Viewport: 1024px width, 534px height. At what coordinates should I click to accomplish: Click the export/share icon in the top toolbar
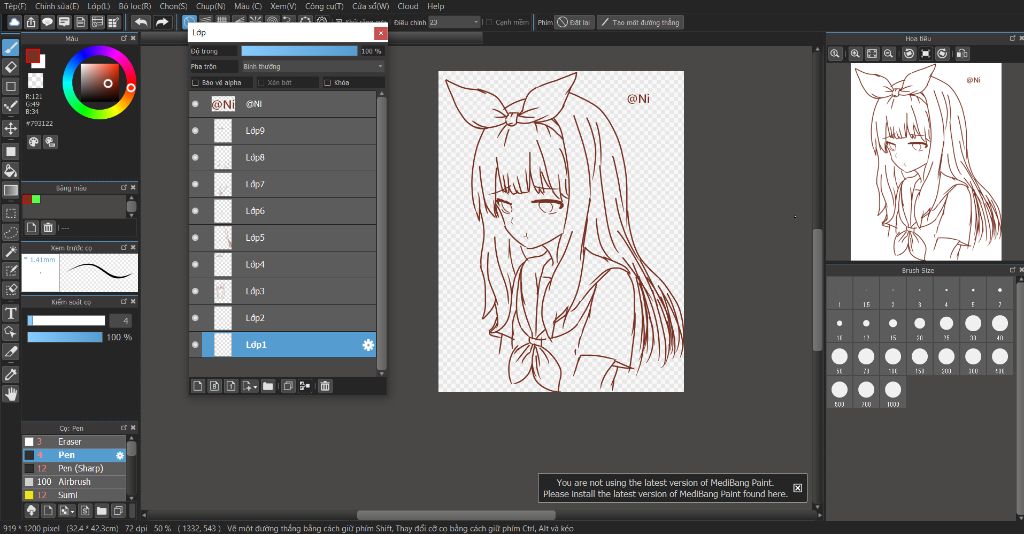point(31,22)
